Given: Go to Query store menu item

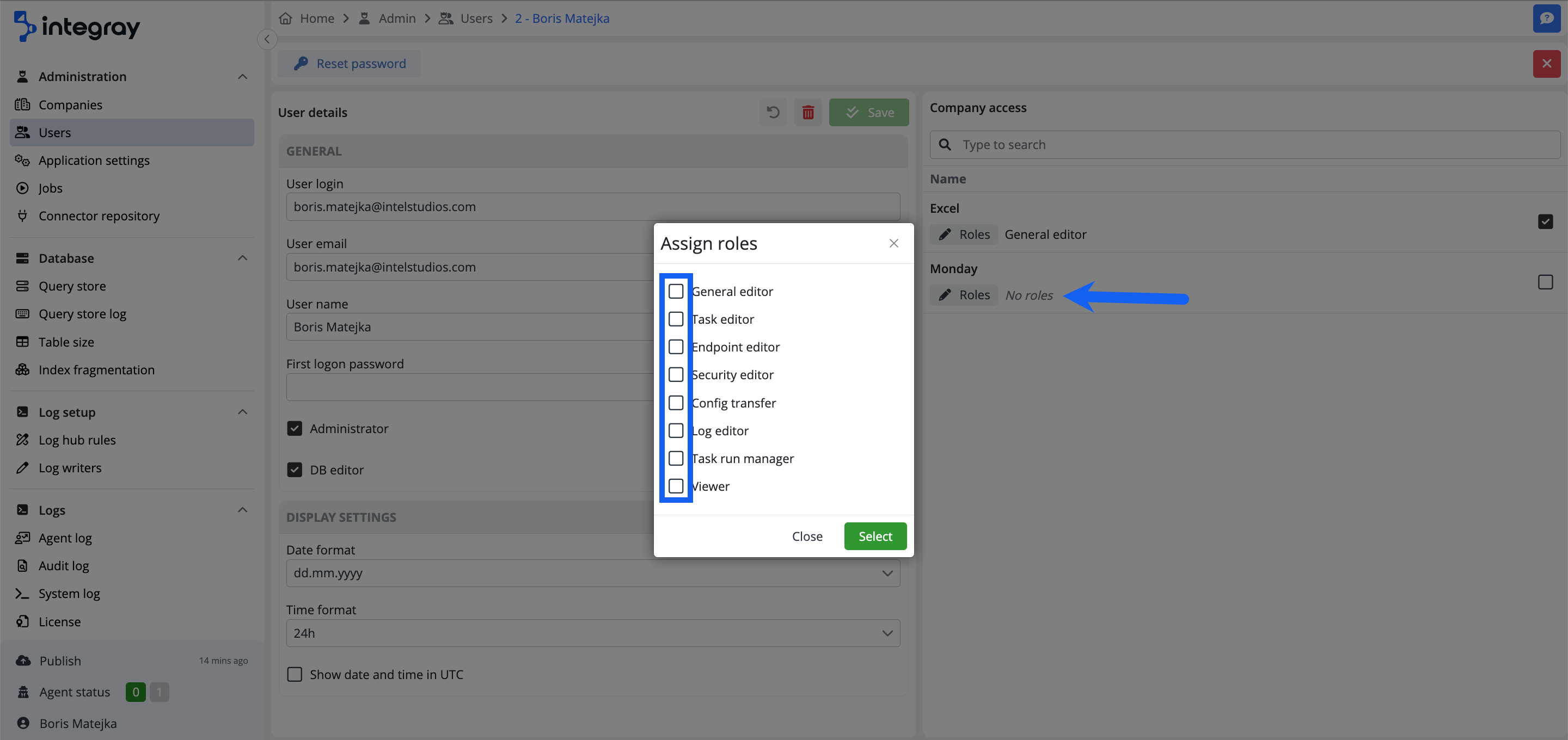Looking at the screenshot, I should (72, 286).
